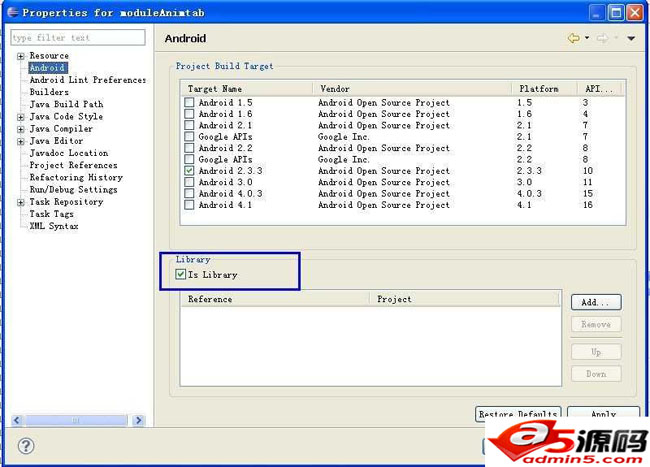Check the Android 2.2 target checkbox
This screenshot has width=650, height=467.
tap(189, 148)
